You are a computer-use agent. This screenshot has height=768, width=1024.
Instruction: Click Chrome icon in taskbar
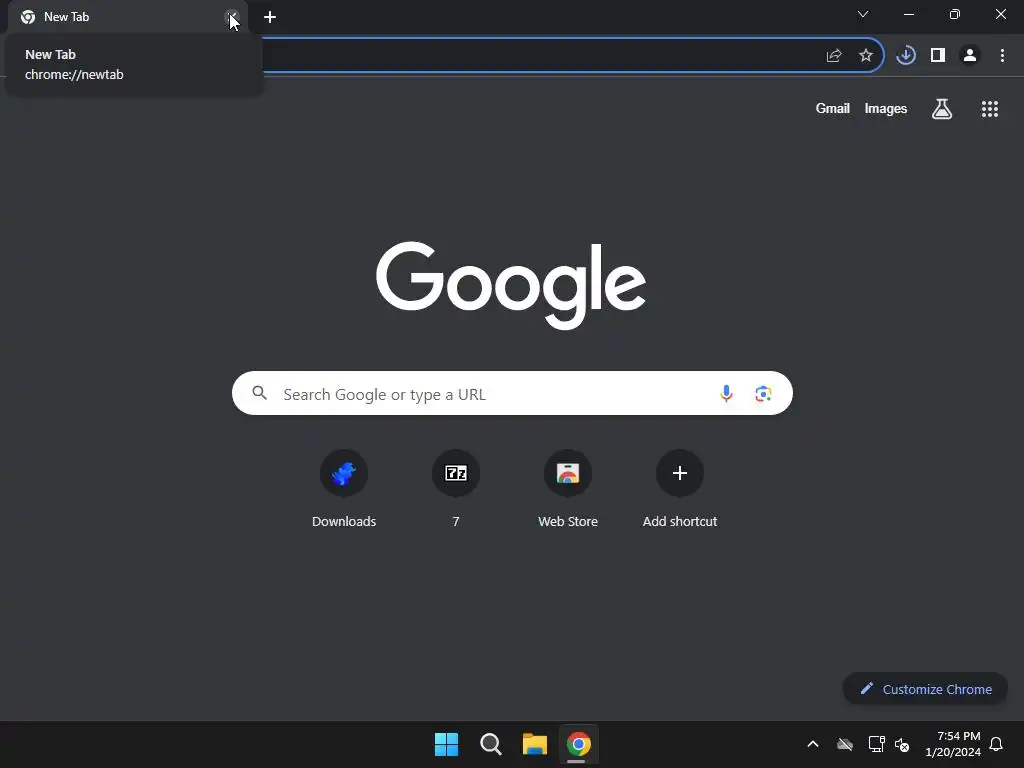coord(579,744)
